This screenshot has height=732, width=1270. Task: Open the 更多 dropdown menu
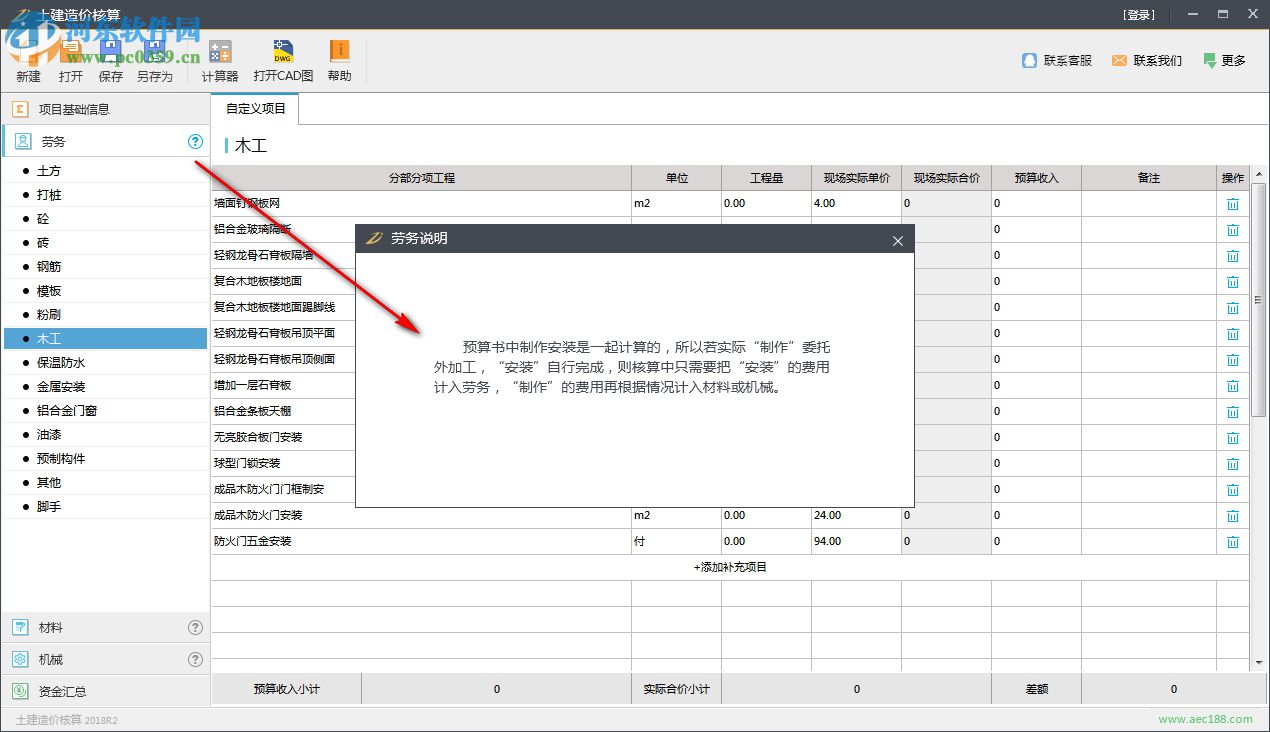coord(1225,61)
